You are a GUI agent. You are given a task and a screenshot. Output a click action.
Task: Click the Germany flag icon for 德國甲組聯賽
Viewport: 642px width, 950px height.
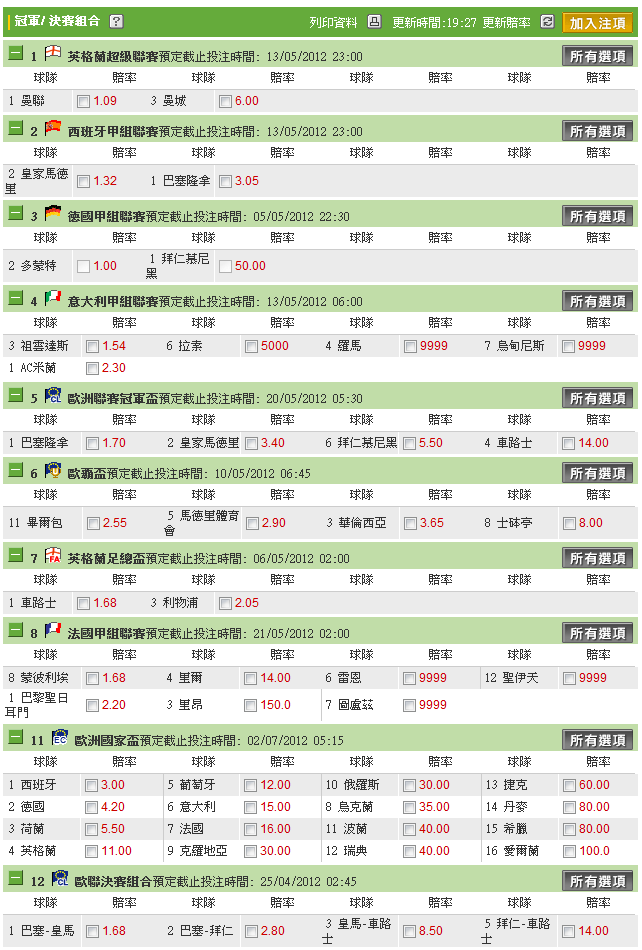pos(53,213)
